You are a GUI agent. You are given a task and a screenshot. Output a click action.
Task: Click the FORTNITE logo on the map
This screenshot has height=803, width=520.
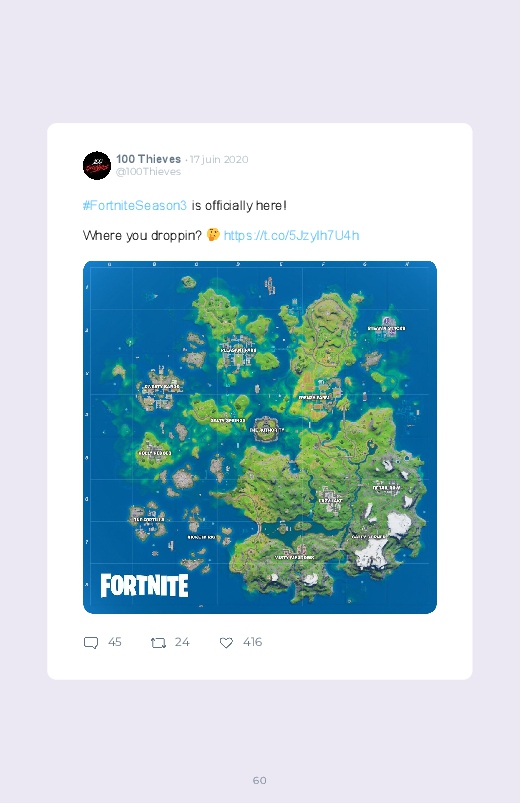click(144, 585)
